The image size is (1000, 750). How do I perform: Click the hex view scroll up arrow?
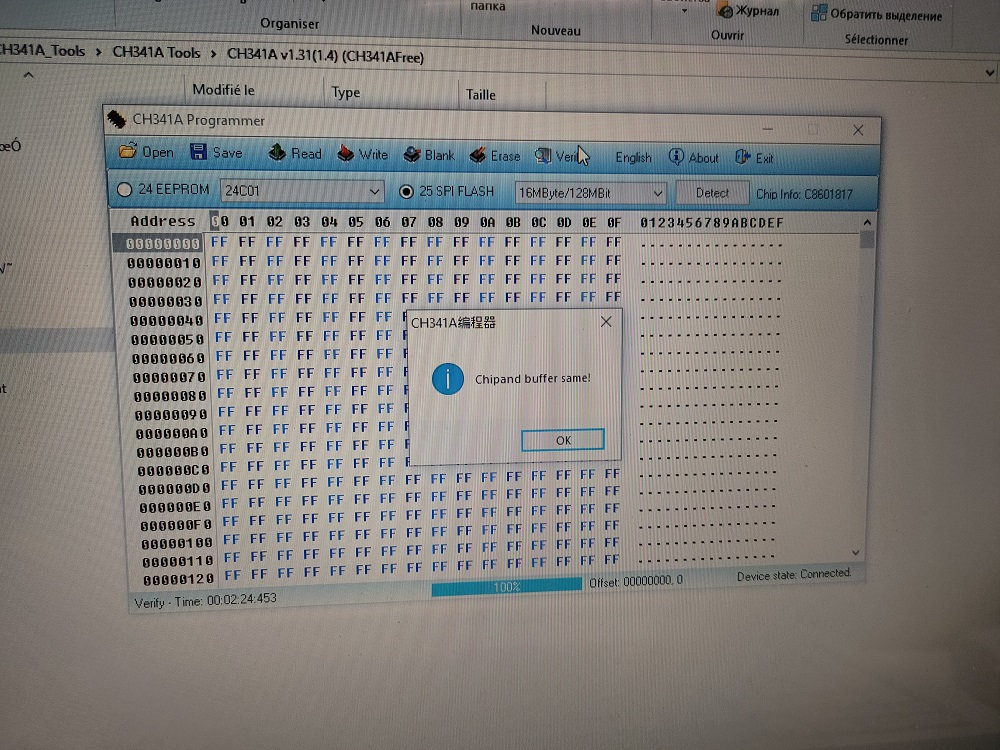click(867, 223)
